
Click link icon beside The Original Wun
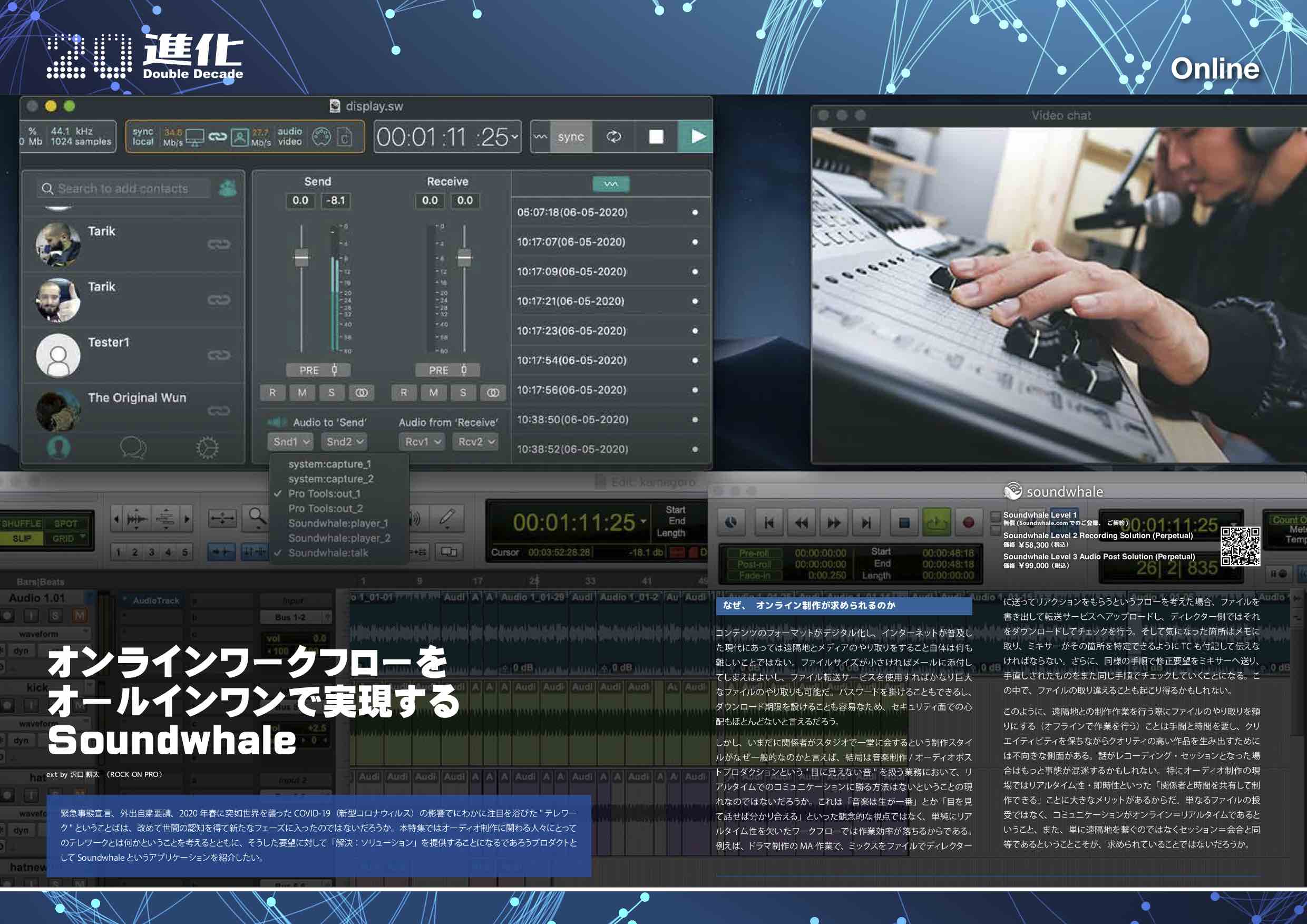tap(219, 411)
